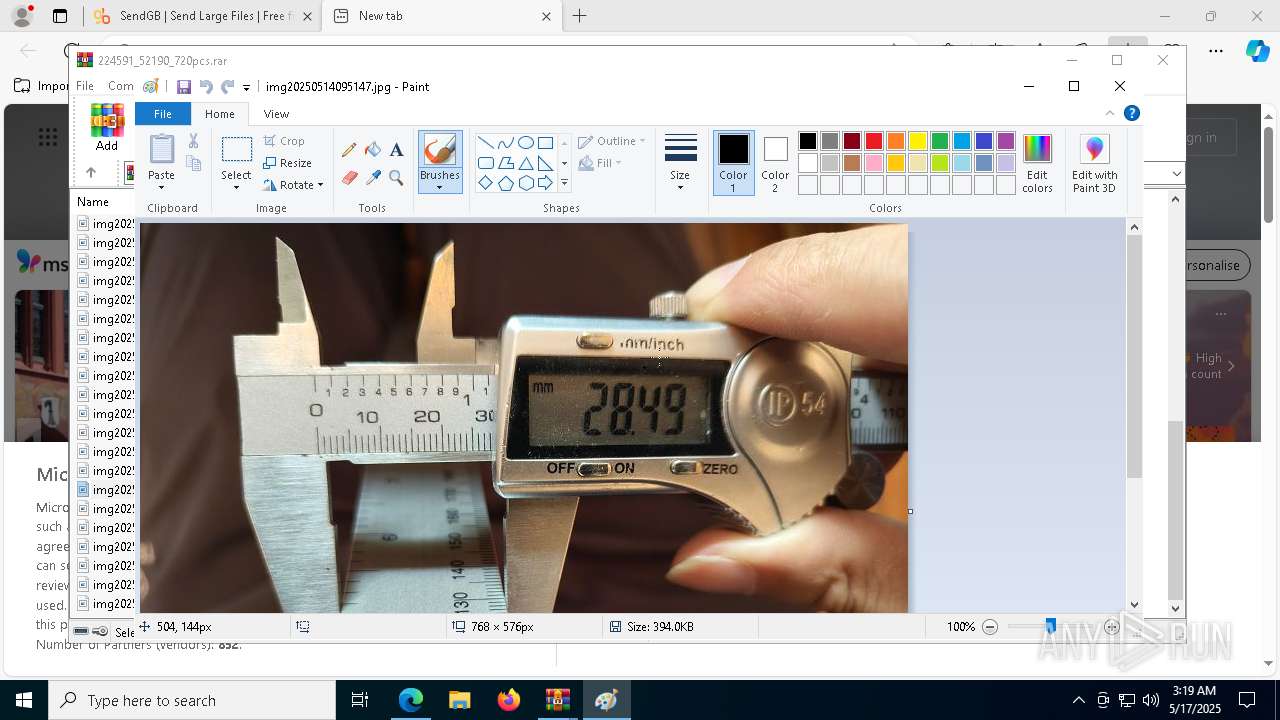This screenshot has width=1280, height=720.
Task: Open WinRAR File menu
Action: [x=85, y=86]
